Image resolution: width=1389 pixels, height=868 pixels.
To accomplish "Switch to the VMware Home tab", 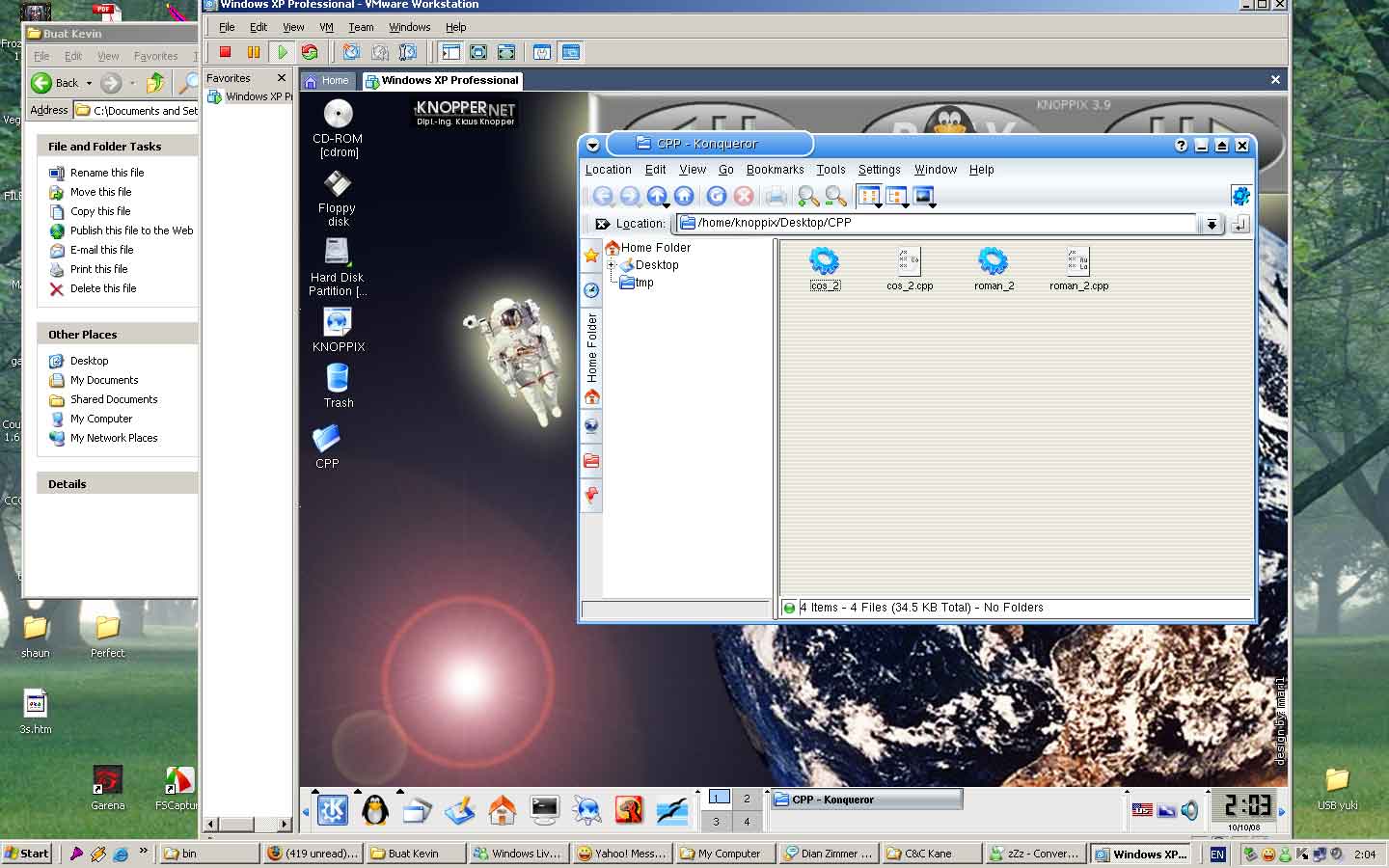I will (x=327, y=81).
